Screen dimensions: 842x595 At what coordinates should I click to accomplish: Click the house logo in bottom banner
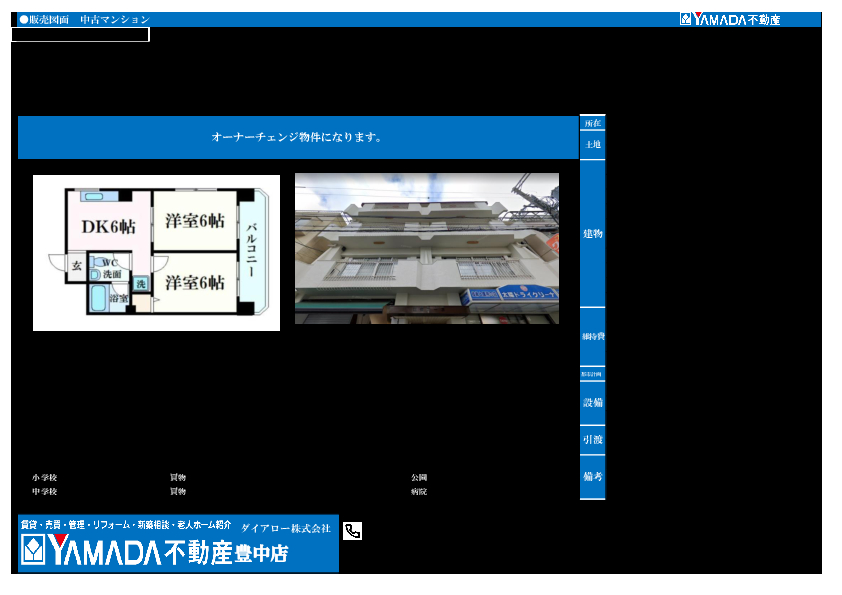click(x=34, y=550)
